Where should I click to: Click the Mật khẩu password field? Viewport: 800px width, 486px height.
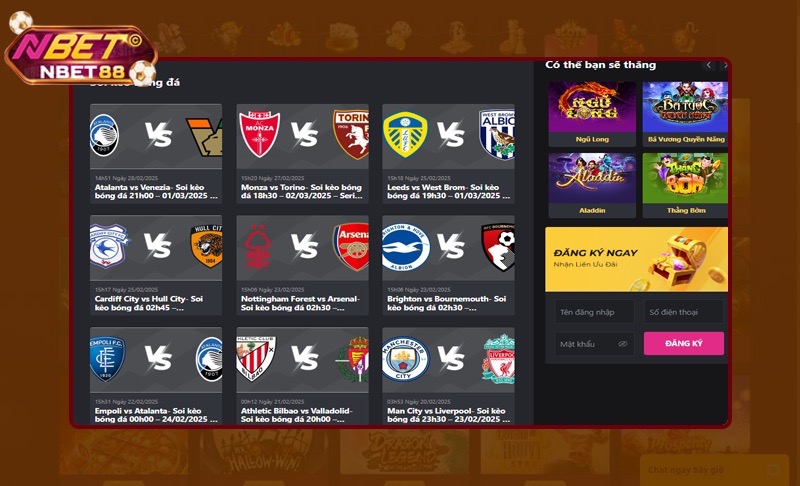click(x=594, y=344)
